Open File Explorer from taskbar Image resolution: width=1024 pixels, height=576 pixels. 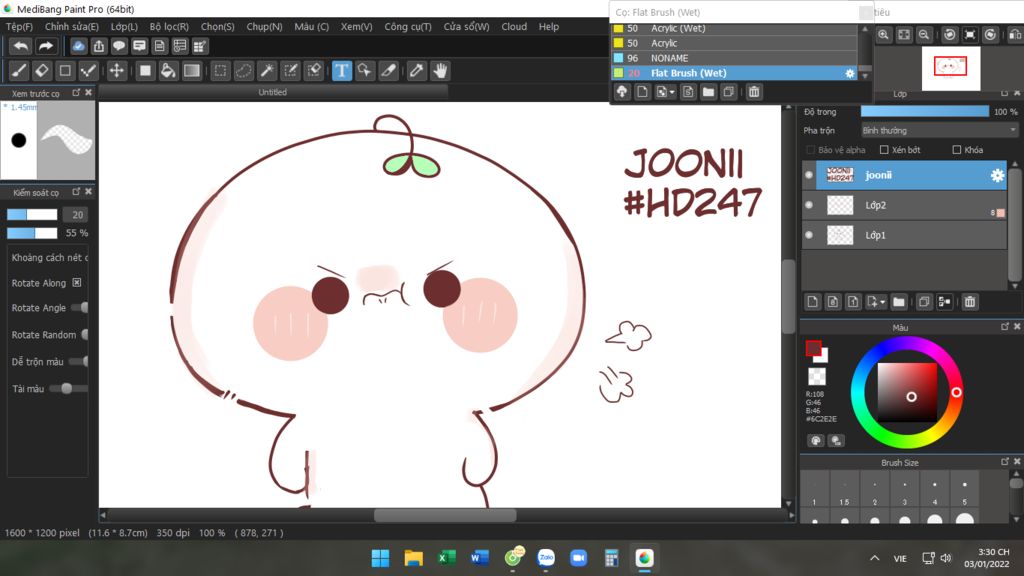click(413, 558)
